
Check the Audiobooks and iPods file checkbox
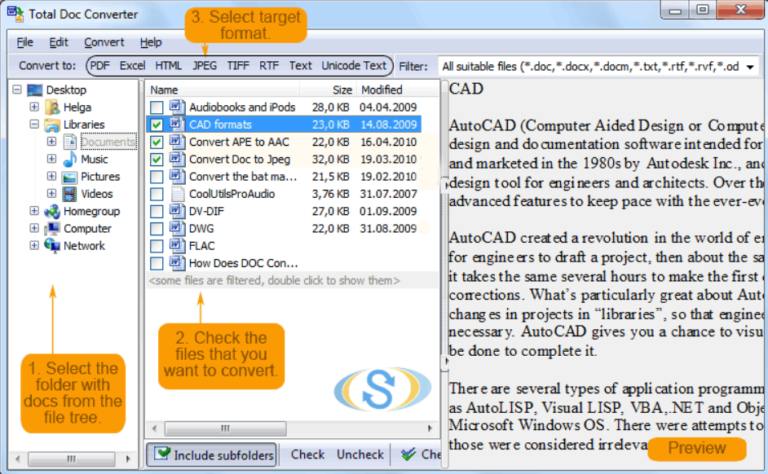coord(157,107)
